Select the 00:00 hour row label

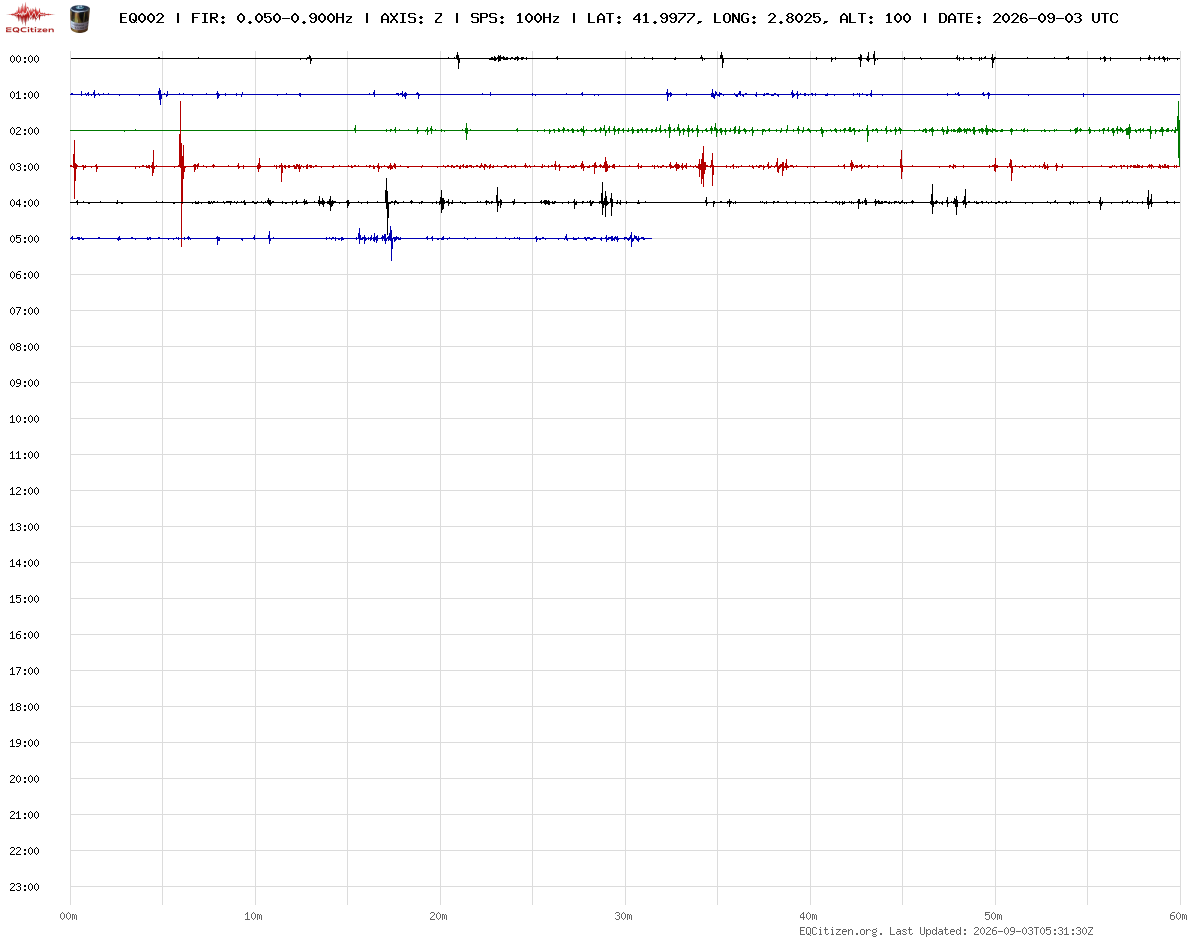point(23,59)
